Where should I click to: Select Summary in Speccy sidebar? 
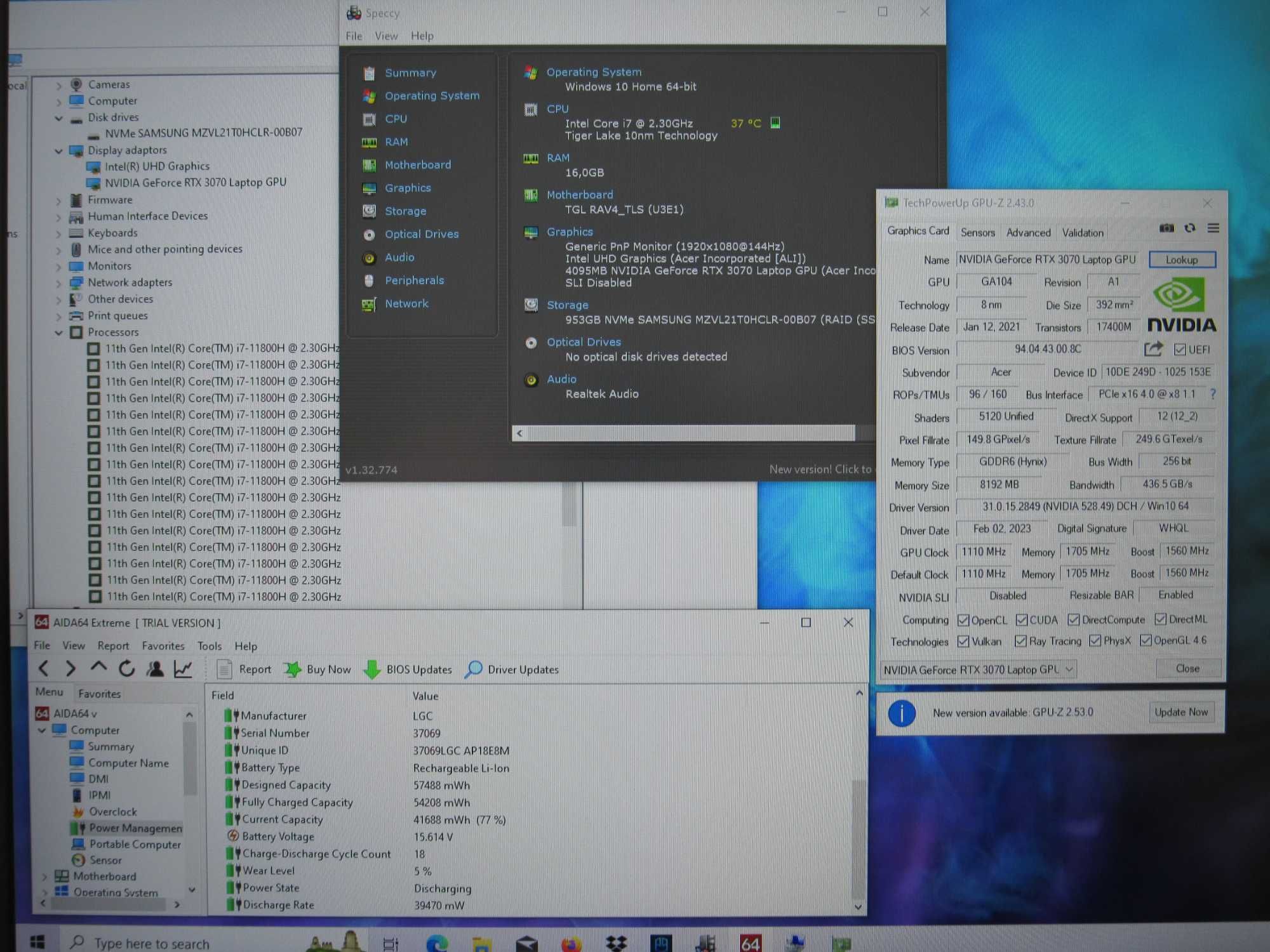(x=410, y=73)
